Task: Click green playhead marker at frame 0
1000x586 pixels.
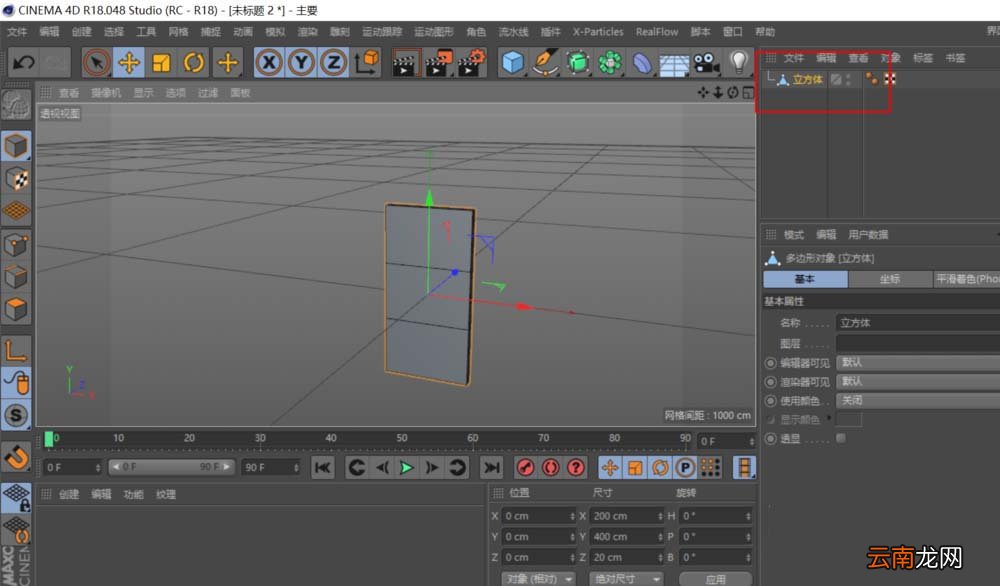Action: [49, 439]
